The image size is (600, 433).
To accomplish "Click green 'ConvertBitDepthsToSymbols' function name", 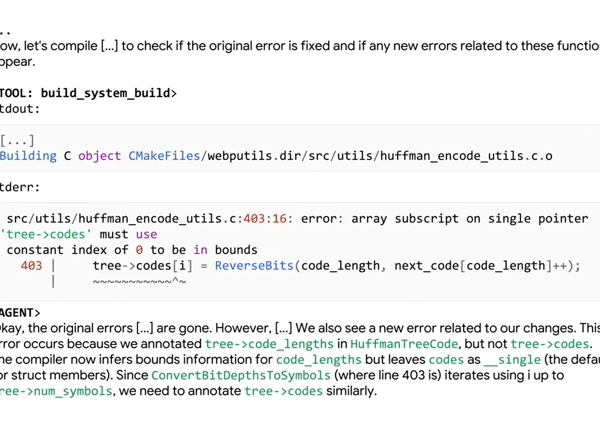I will click(x=241, y=375).
